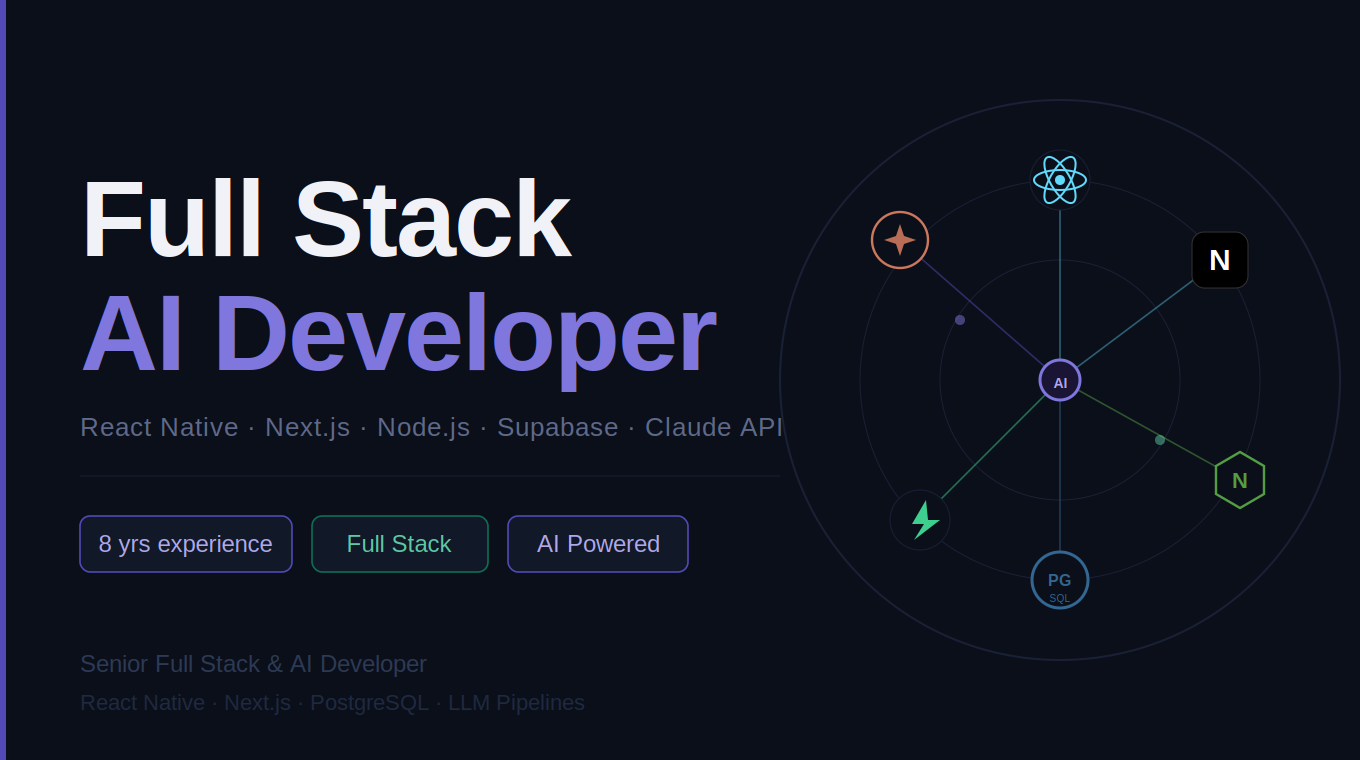
Task: Click the central AI hub node
Action: click(1060, 381)
